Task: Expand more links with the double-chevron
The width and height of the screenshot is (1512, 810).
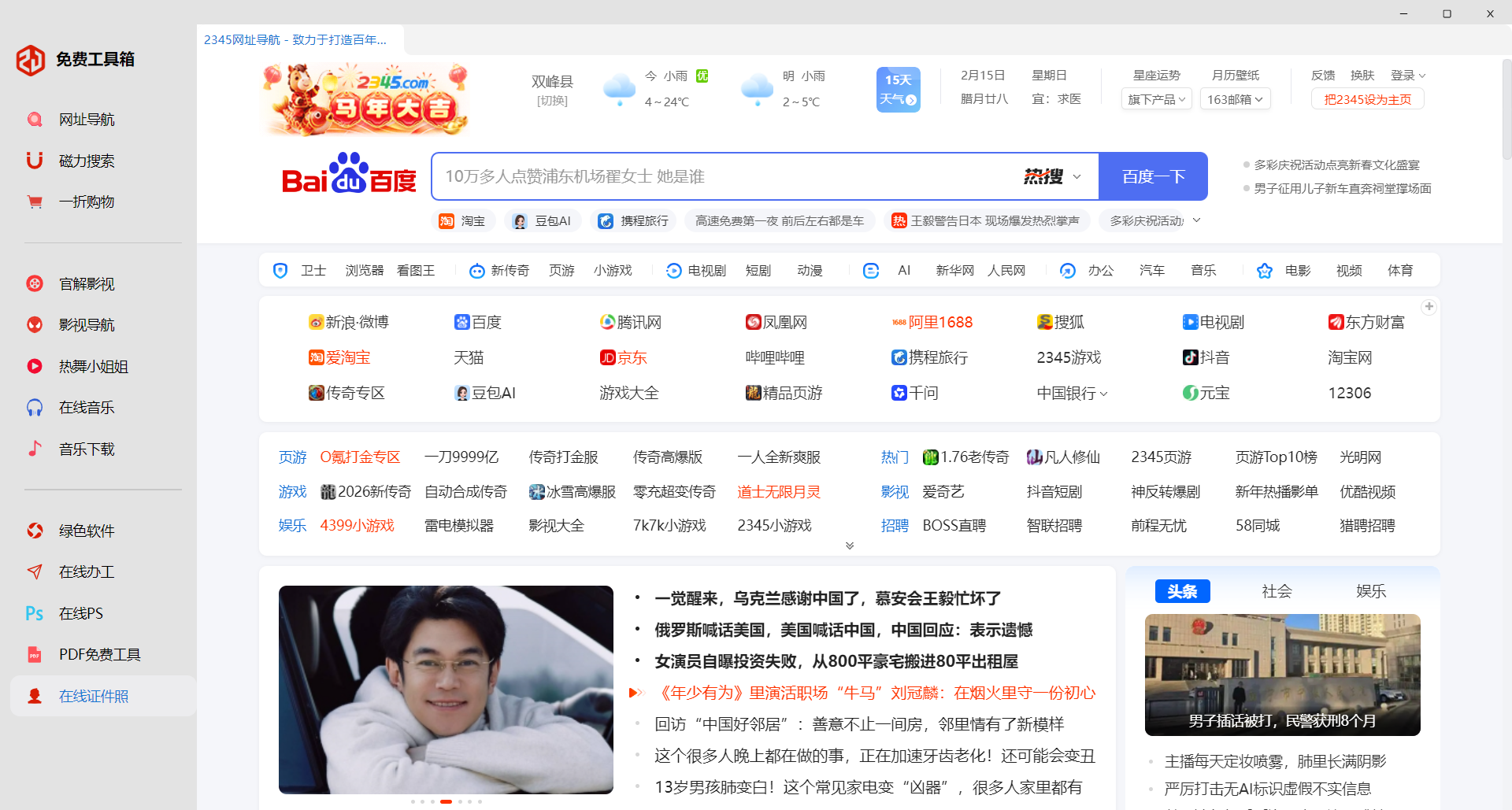Action: pyautogui.click(x=850, y=546)
